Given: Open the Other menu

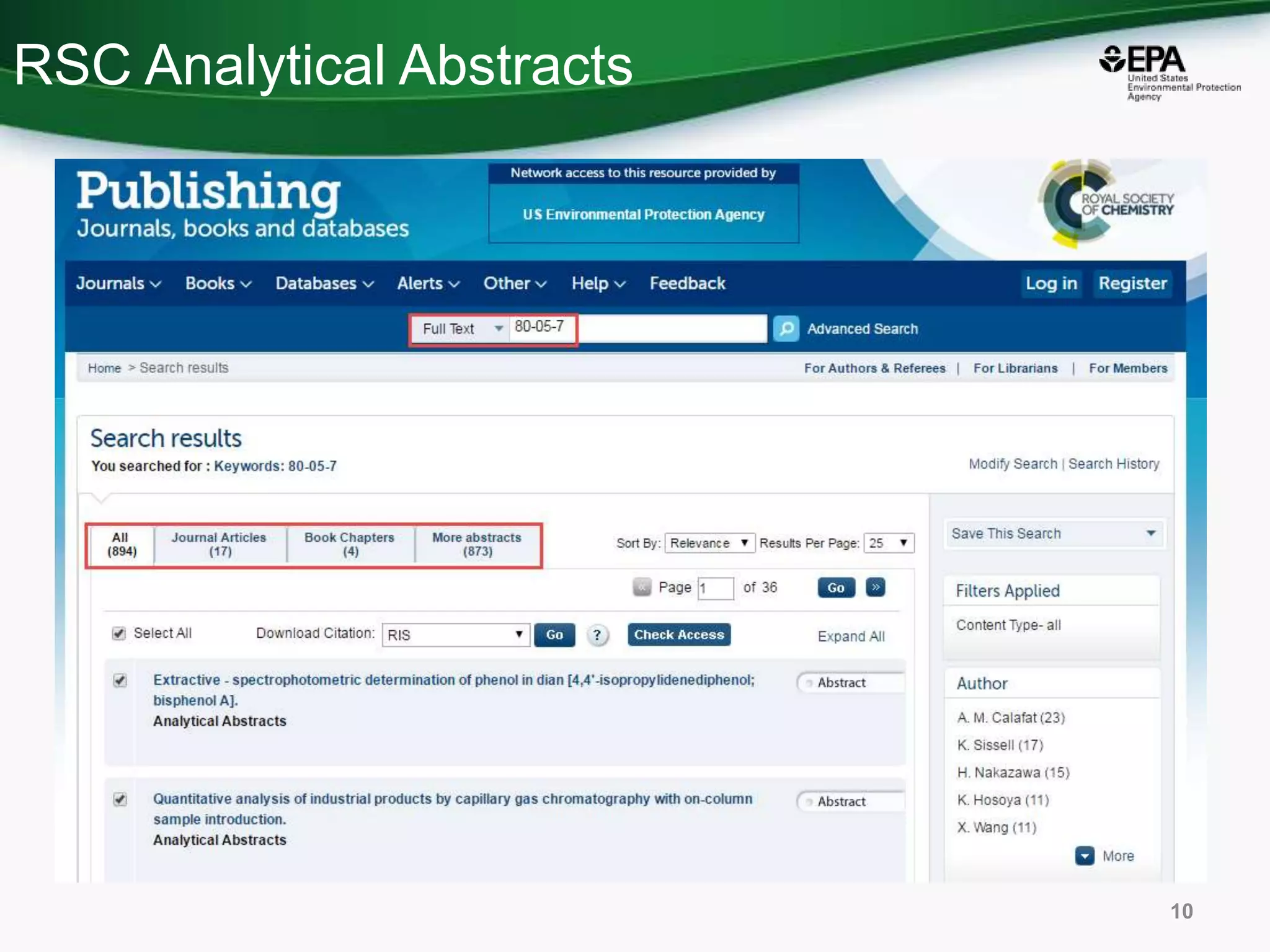Looking at the screenshot, I should [515, 283].
